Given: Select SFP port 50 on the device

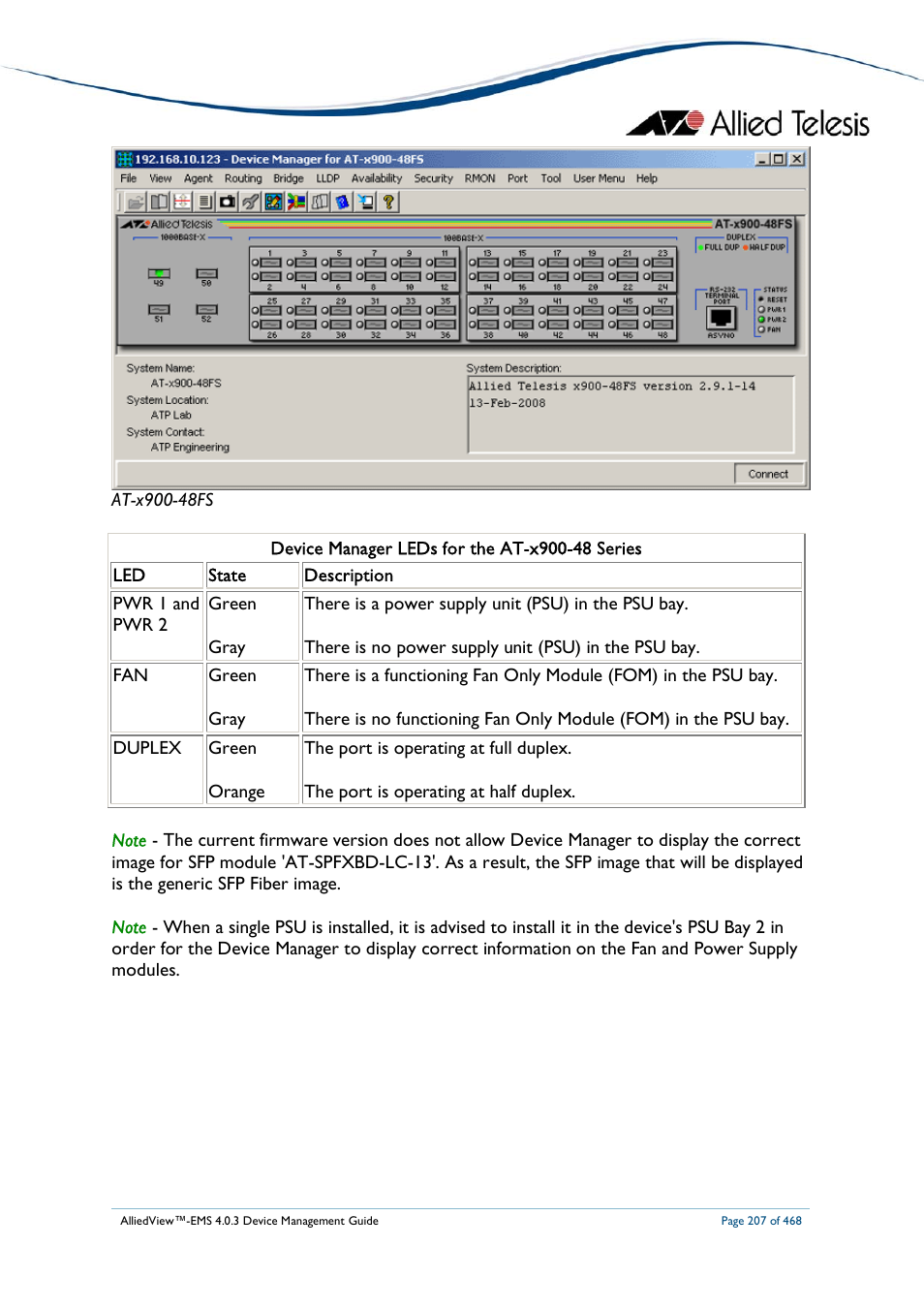Looking at the screenshot, I should [x=206, y=274].
